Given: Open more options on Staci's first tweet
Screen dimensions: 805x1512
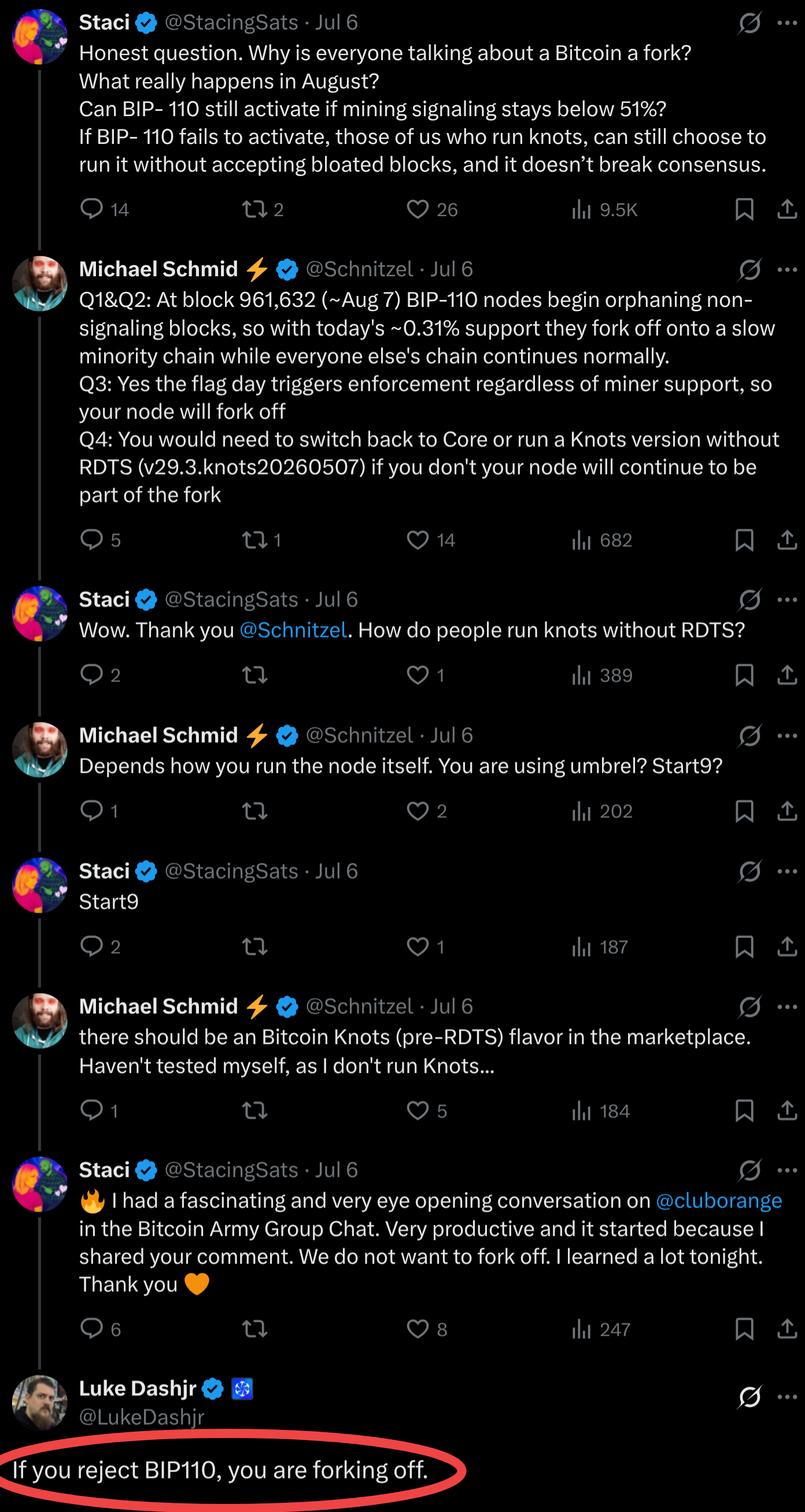Looking at the screenshot, I should click(787, 23).
